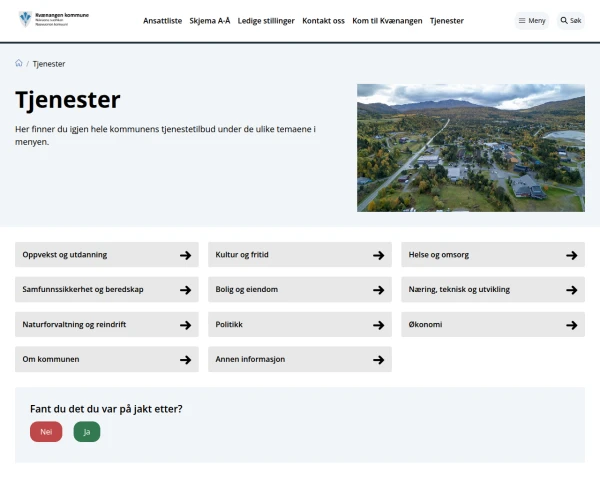
Task: Click the arrow on the Politikk card
Action: point(378,325)
